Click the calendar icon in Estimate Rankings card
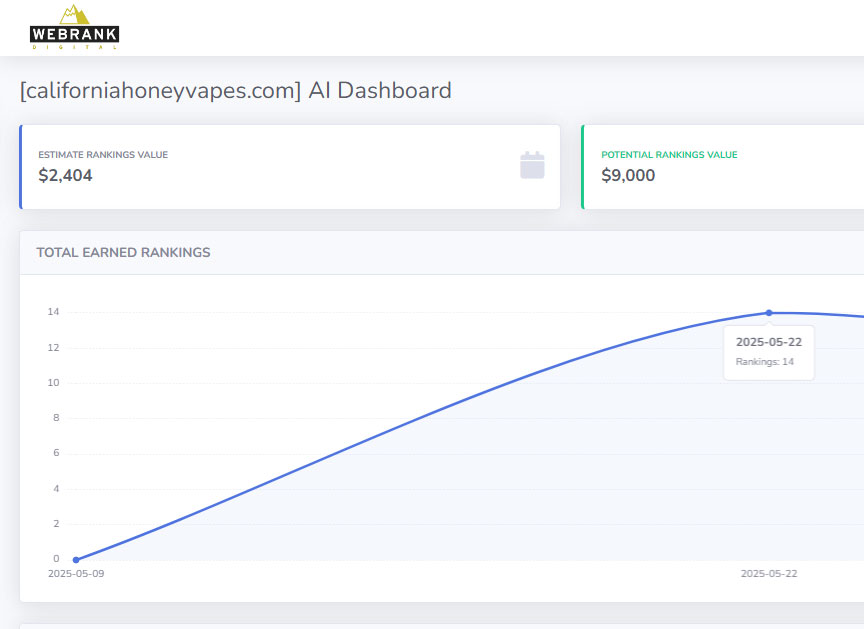864x629 pixels. [x=532, y=166]
